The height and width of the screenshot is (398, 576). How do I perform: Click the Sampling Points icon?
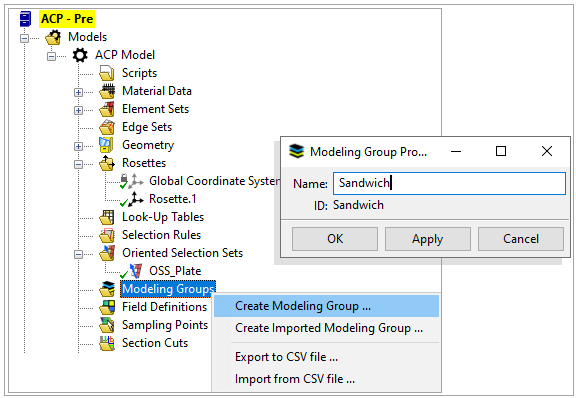107,325
